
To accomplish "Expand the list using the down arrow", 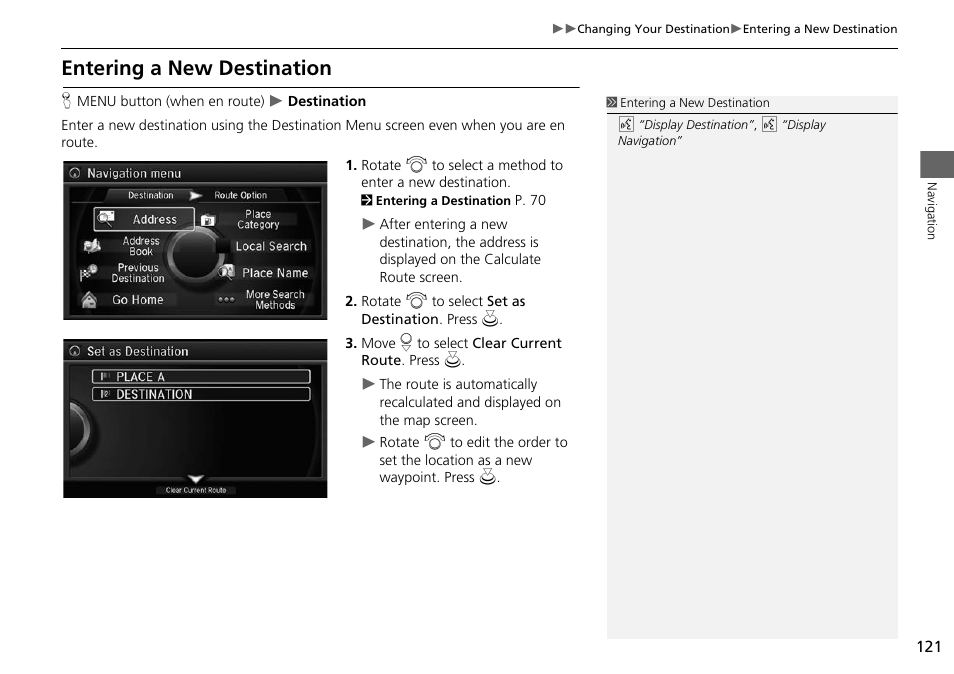I will coord(195,478).
